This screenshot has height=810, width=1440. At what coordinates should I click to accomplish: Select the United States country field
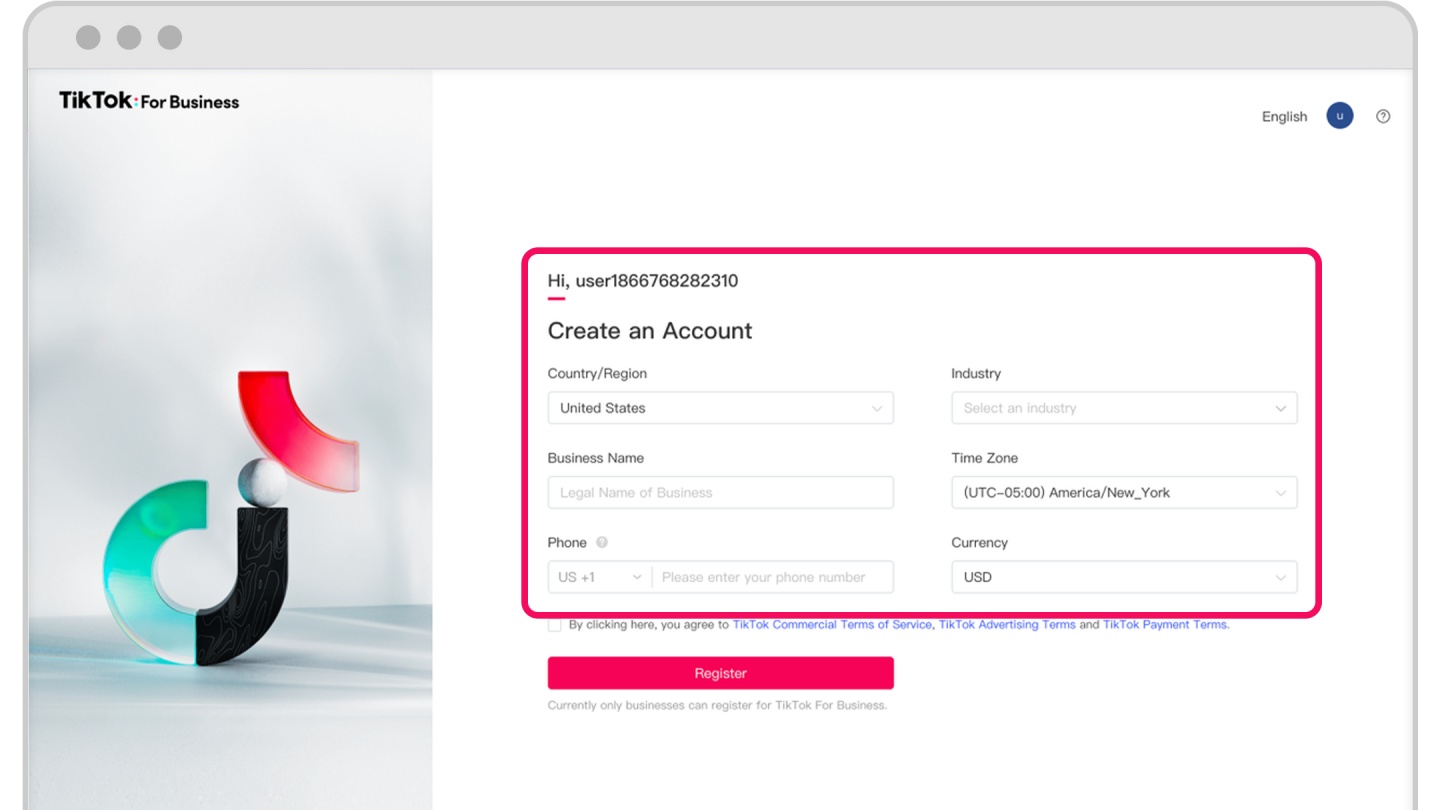click(710, 408)
